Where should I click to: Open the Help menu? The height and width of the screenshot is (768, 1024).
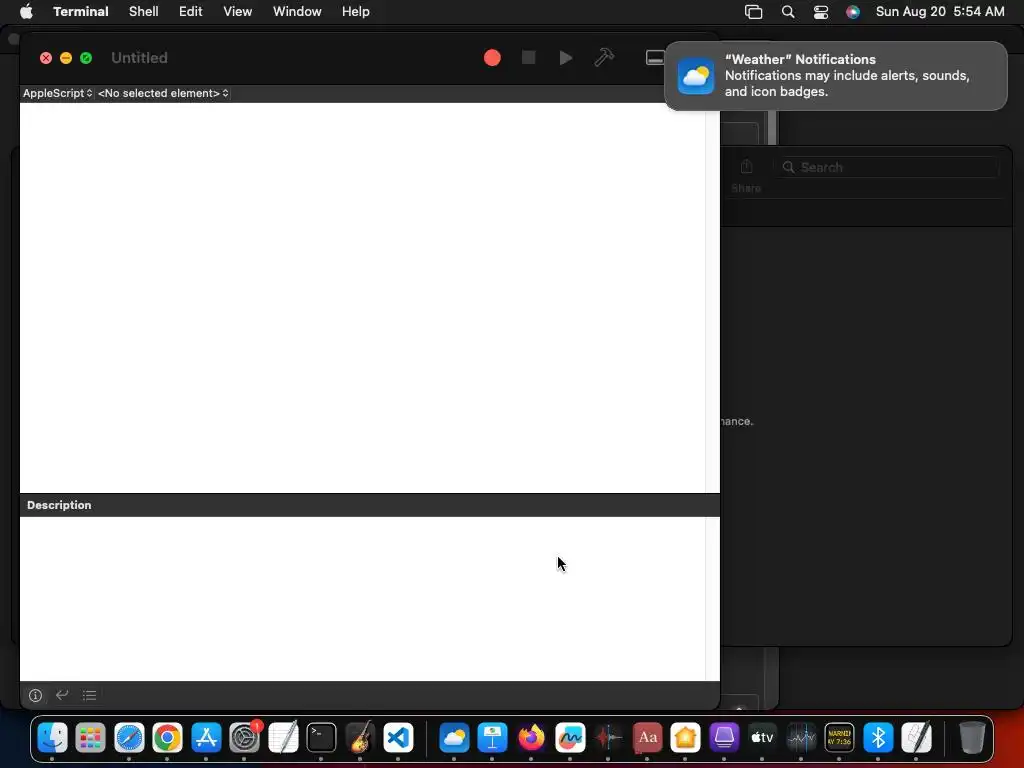pyautogui.click(x=355, y=11)
